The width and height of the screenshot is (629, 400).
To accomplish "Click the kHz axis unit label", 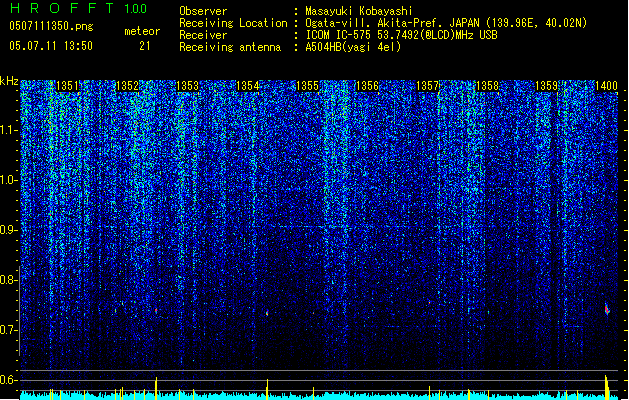I will [9, 81].
